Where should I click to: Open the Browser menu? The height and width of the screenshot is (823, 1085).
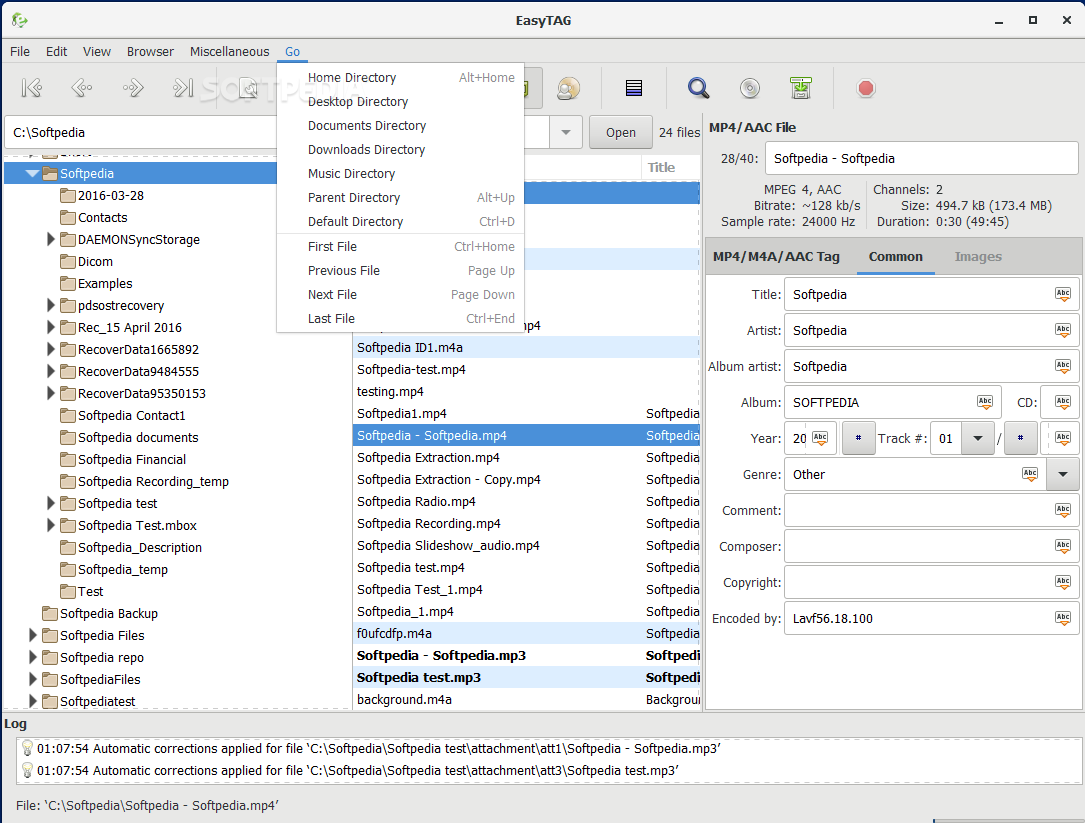pyautogui.click(x=150, y=51)
